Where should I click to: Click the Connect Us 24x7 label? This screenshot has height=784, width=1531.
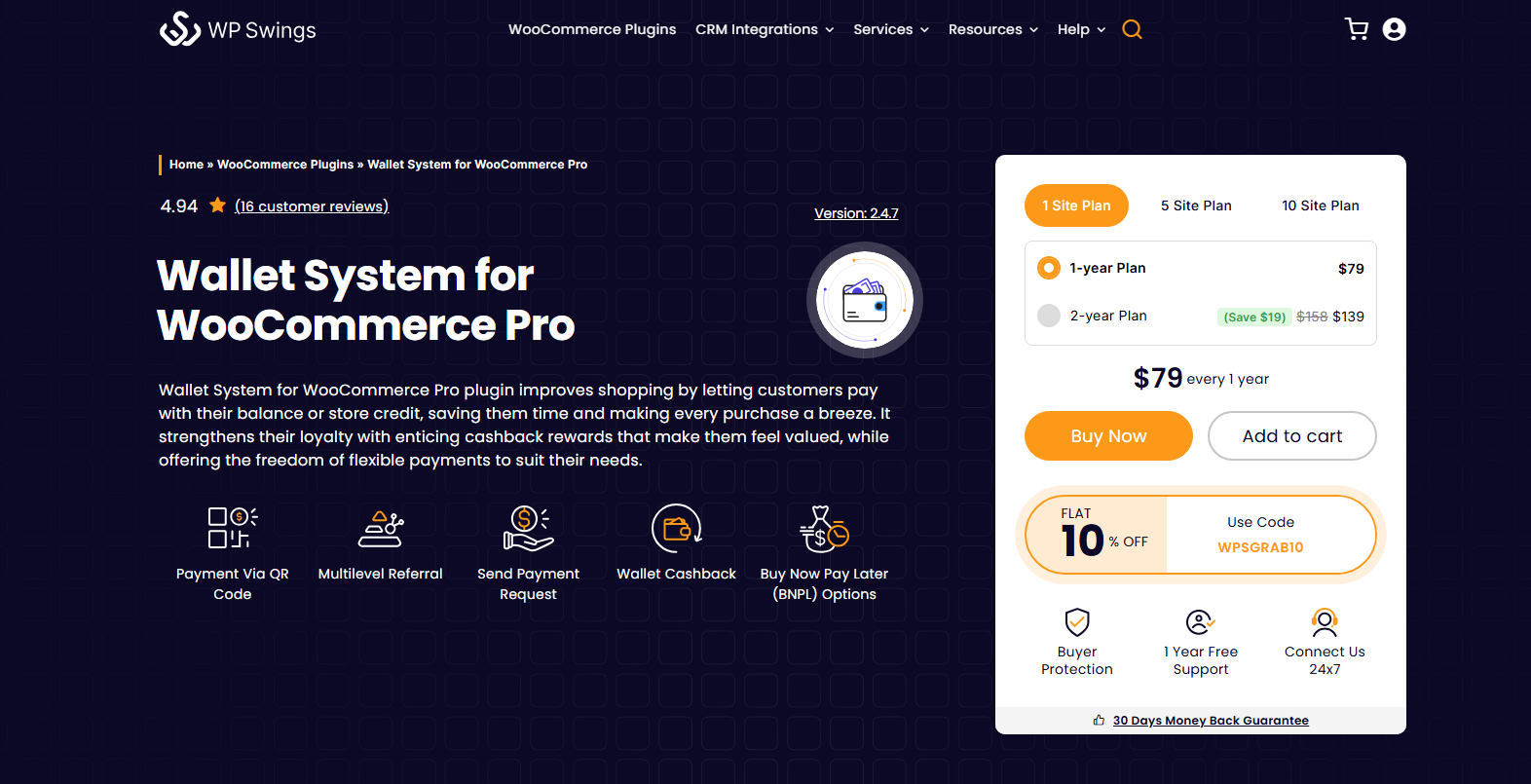pyautogui.click(x=1325, y=660)
